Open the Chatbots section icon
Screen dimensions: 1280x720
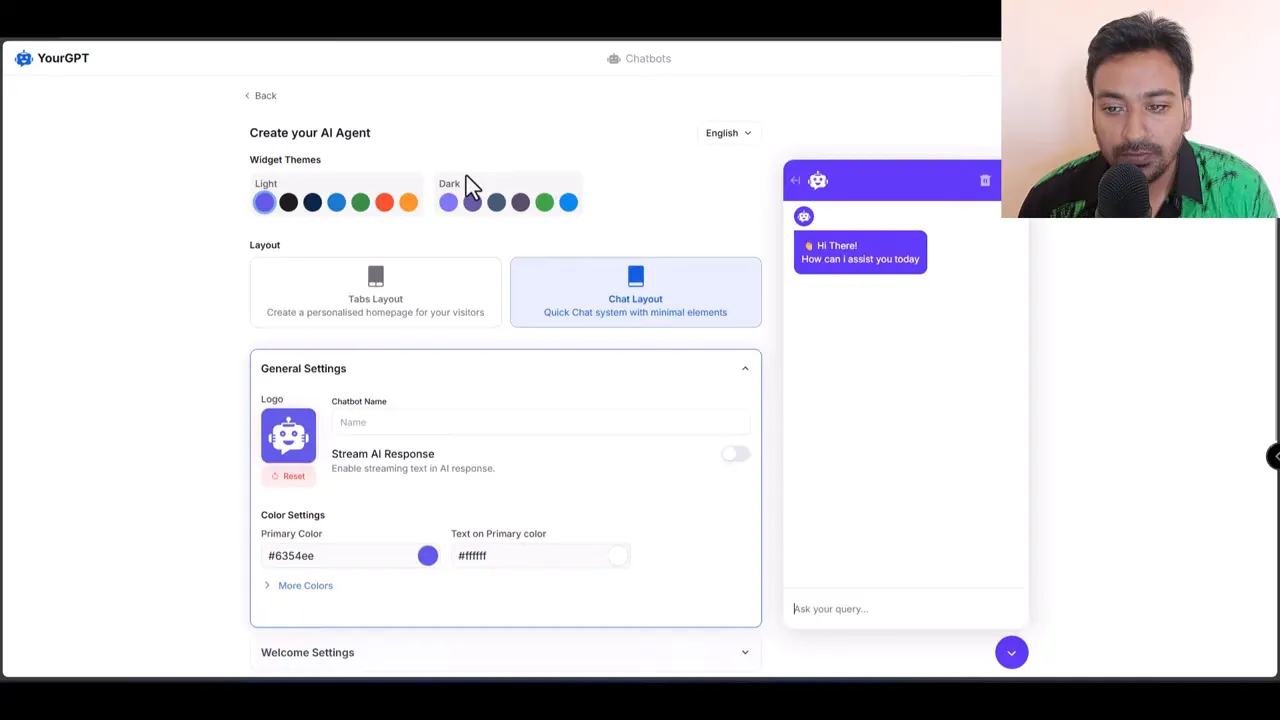click(x=614, y=58)
